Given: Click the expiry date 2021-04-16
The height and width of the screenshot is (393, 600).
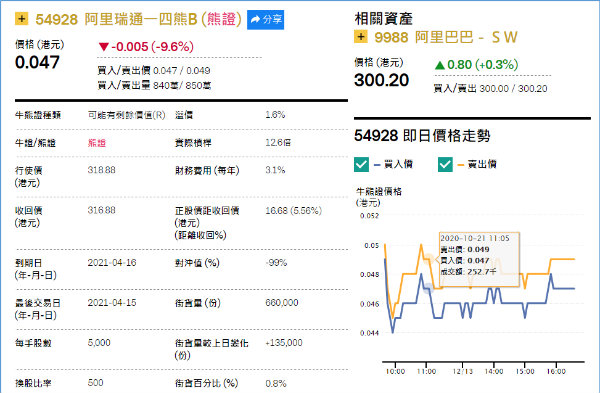Looking at the screenshot, I should coord(112,263).
